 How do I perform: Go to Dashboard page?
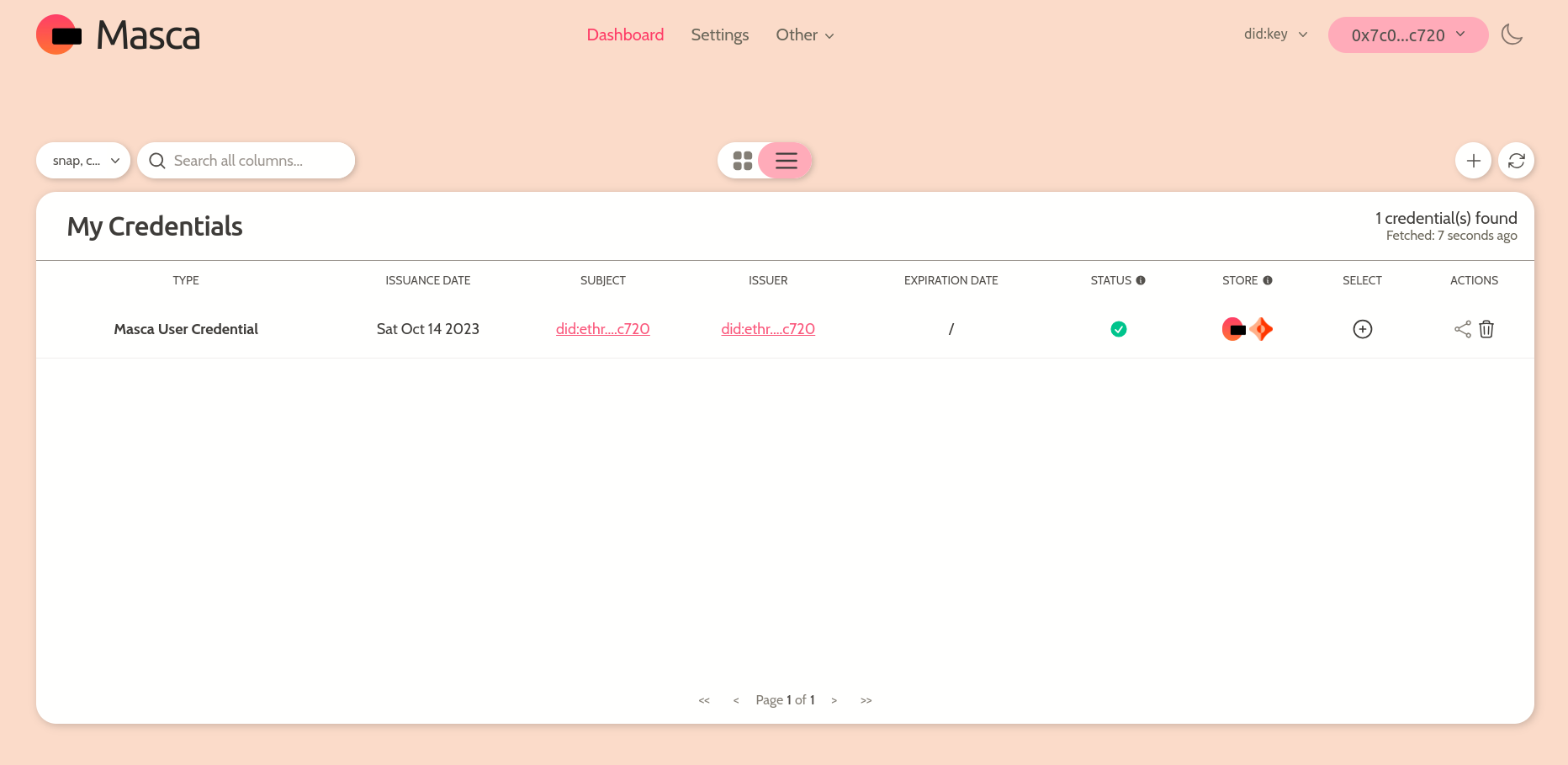coord(625,35)
